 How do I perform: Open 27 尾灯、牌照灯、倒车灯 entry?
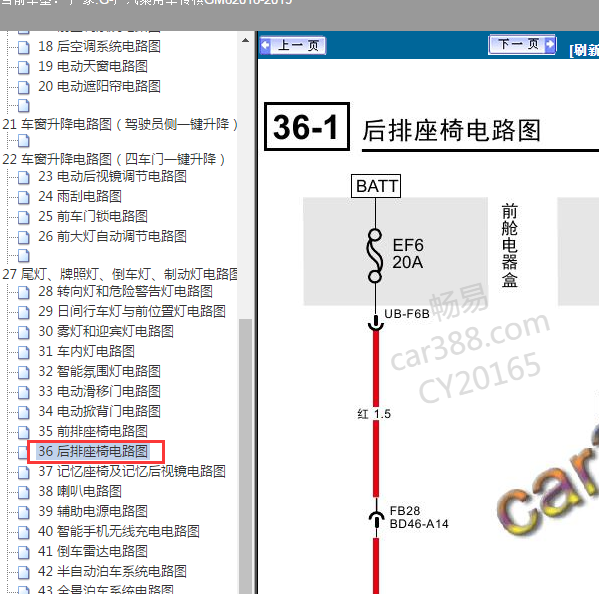[x=120, y=274]
